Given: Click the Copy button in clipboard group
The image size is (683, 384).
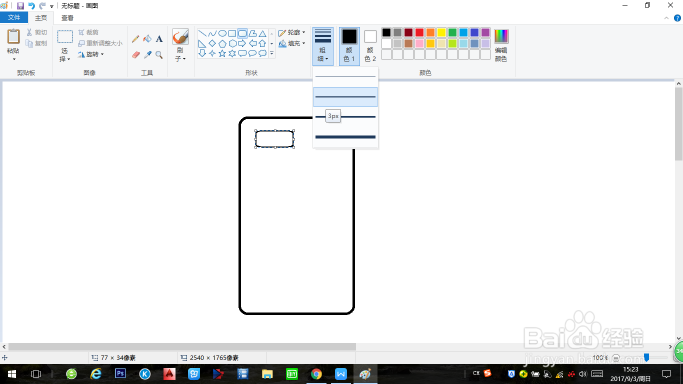Looking at the screenshot, I should 37,44.
